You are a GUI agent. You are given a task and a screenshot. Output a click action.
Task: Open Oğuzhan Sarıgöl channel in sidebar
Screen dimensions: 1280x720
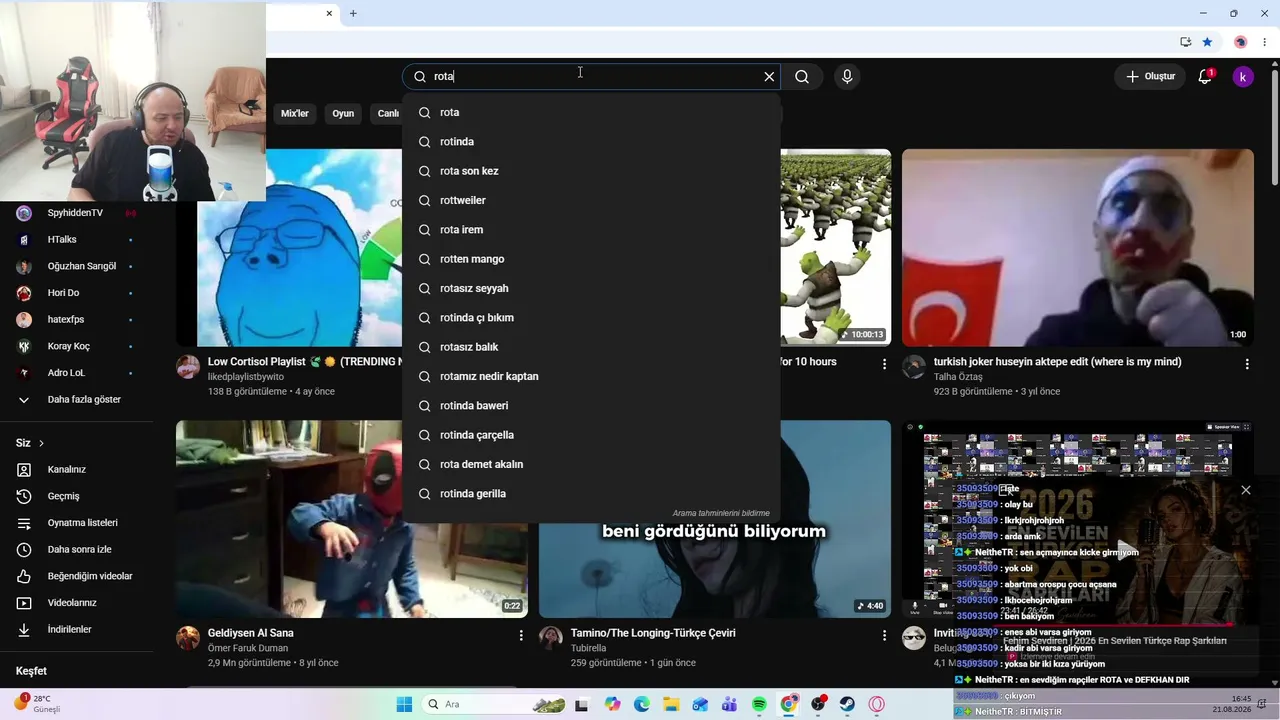point(75,267)
